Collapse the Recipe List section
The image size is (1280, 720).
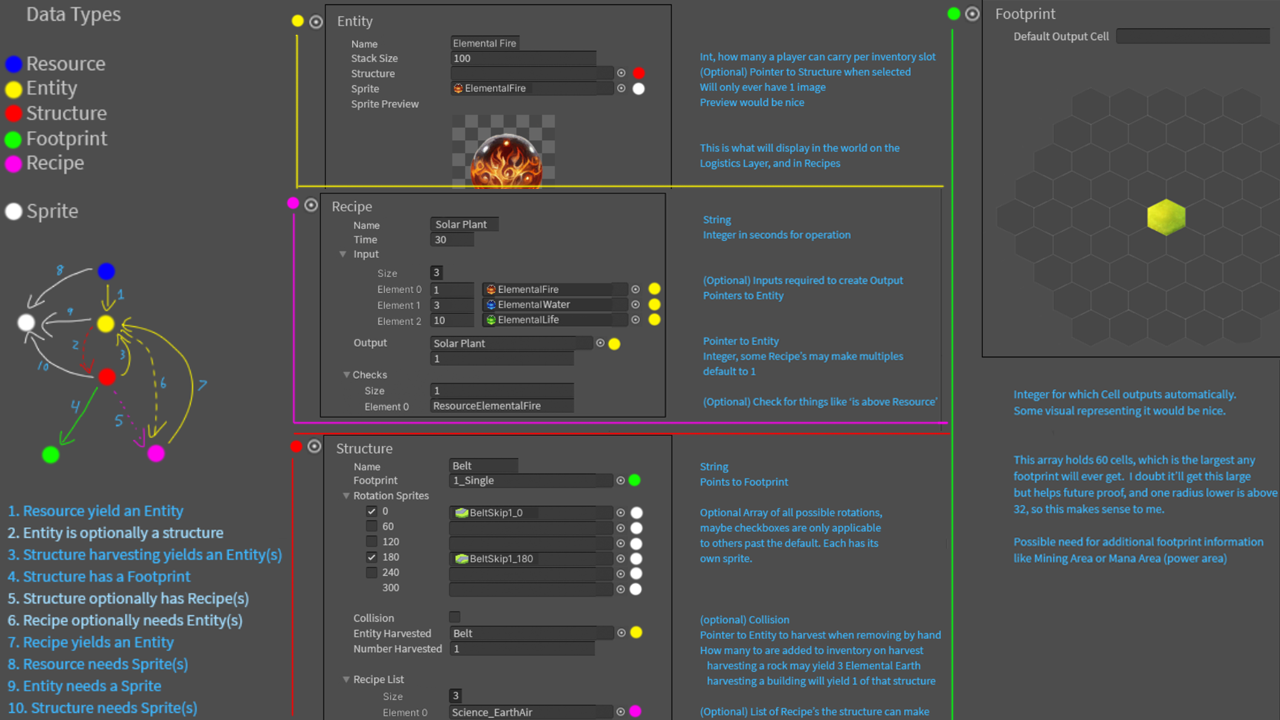[345, 680]
